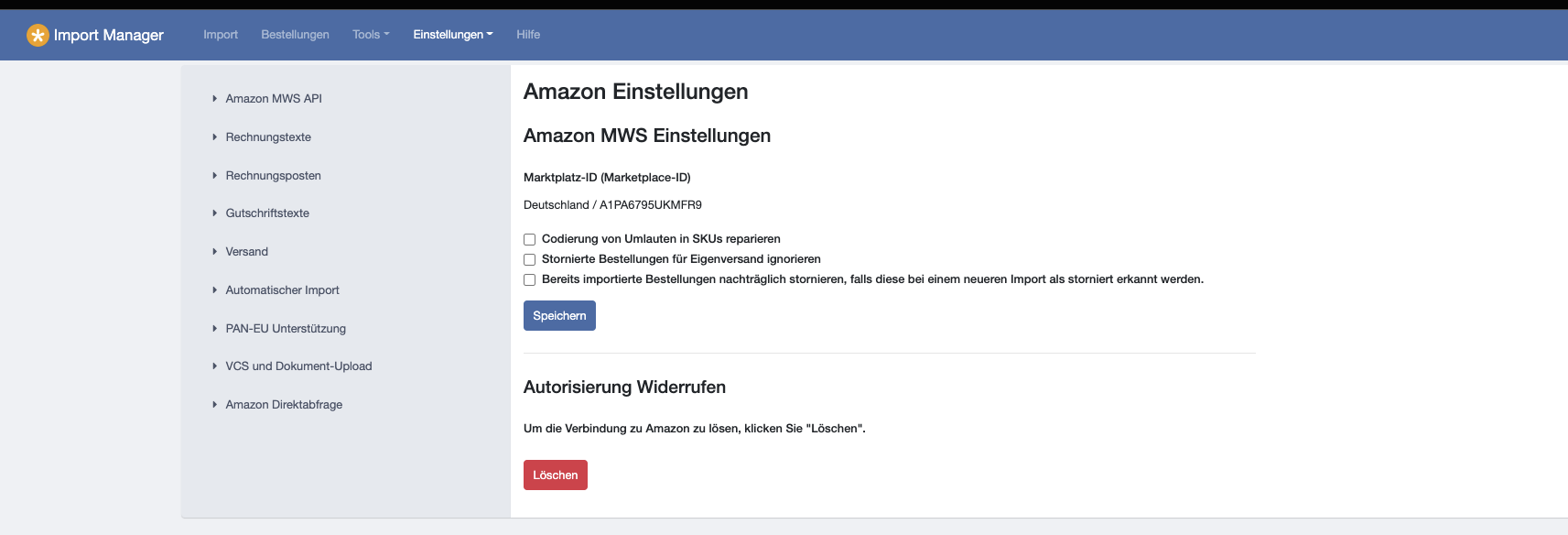The width and height of the screenshot is (1568, 535).
Task: Click the arrow next to Versand
Action: (214, 251)
